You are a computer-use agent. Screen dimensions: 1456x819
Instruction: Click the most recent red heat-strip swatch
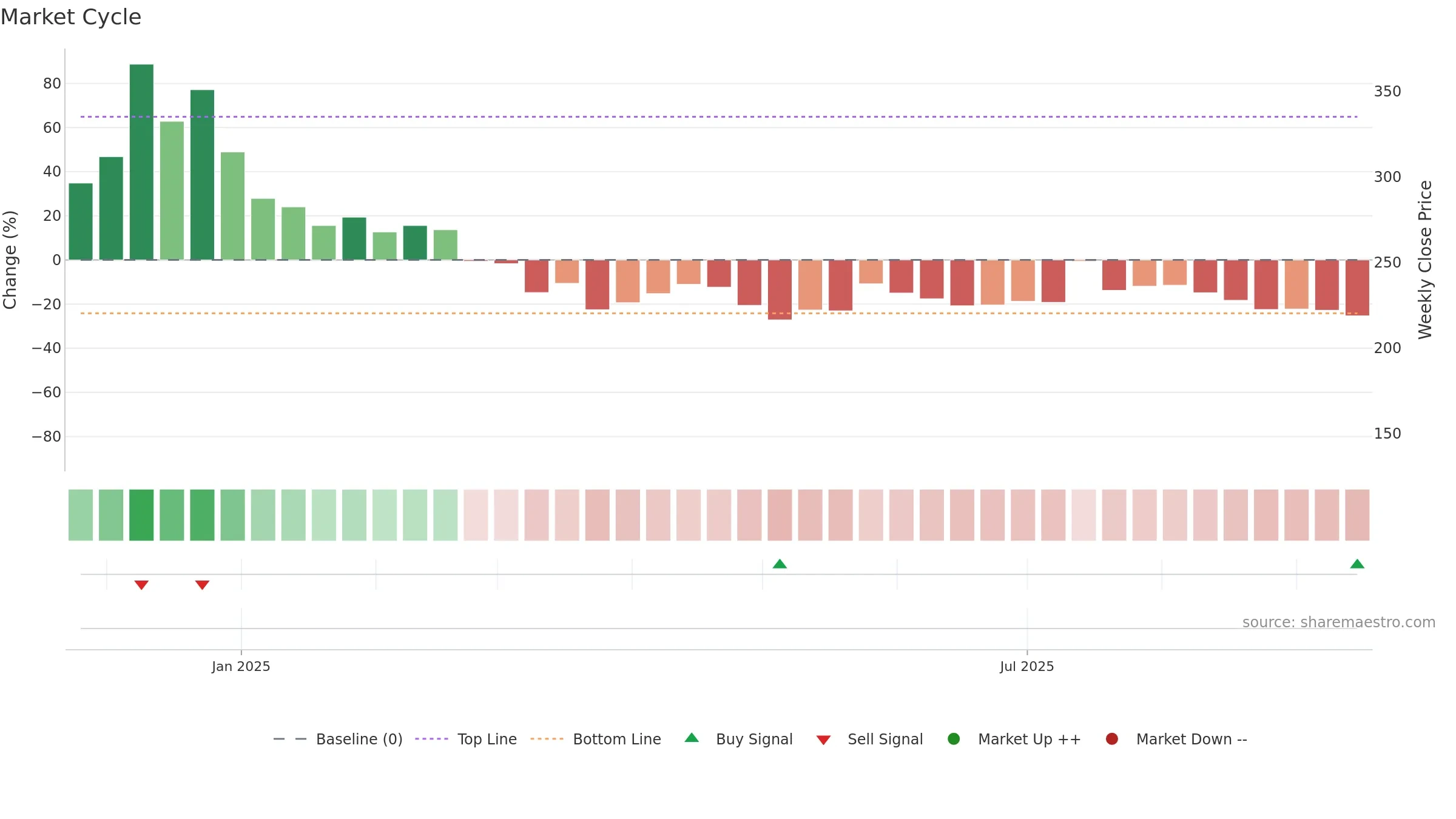1357,515
